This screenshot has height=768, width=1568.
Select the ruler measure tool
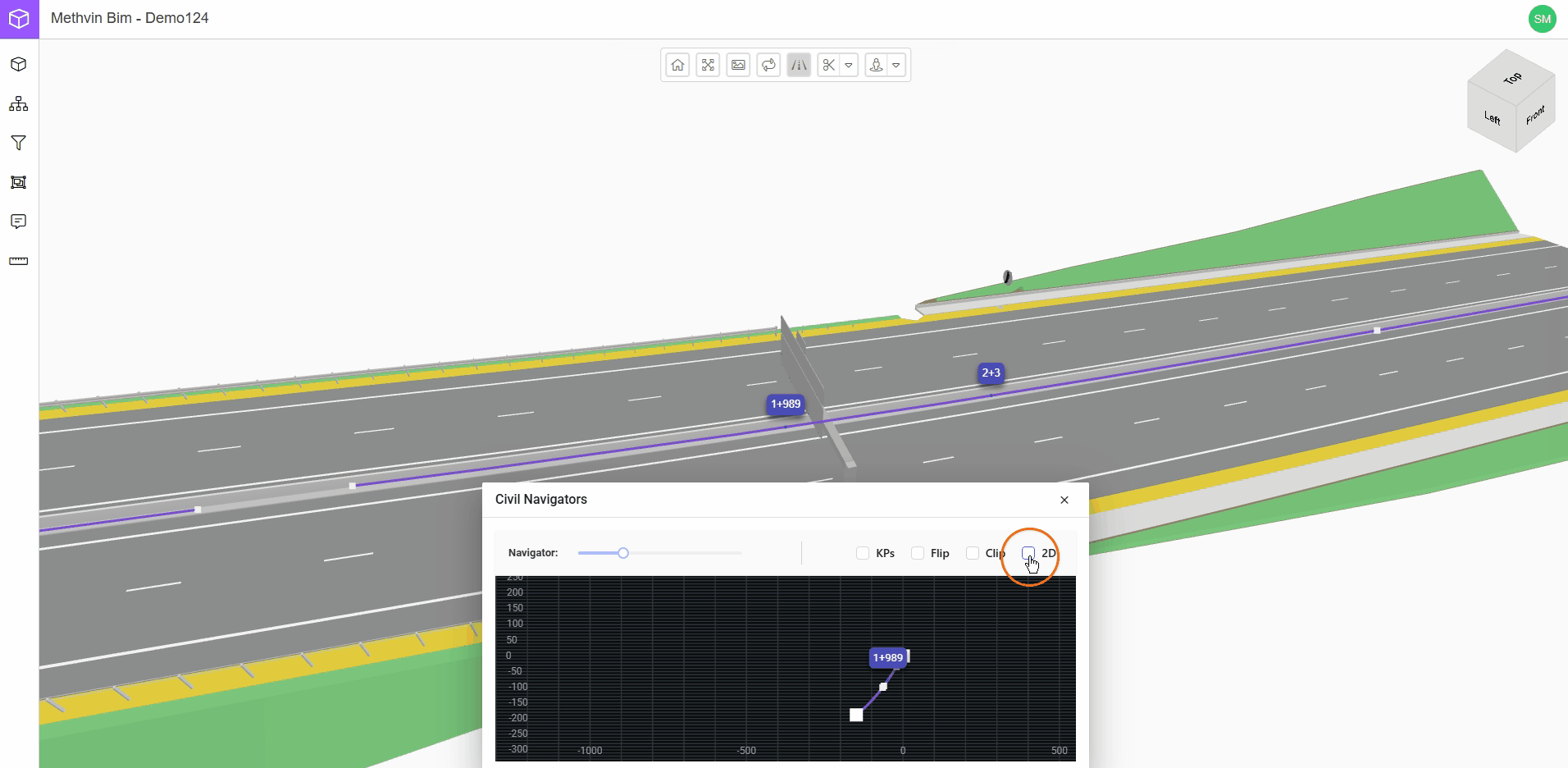point(19,261)
